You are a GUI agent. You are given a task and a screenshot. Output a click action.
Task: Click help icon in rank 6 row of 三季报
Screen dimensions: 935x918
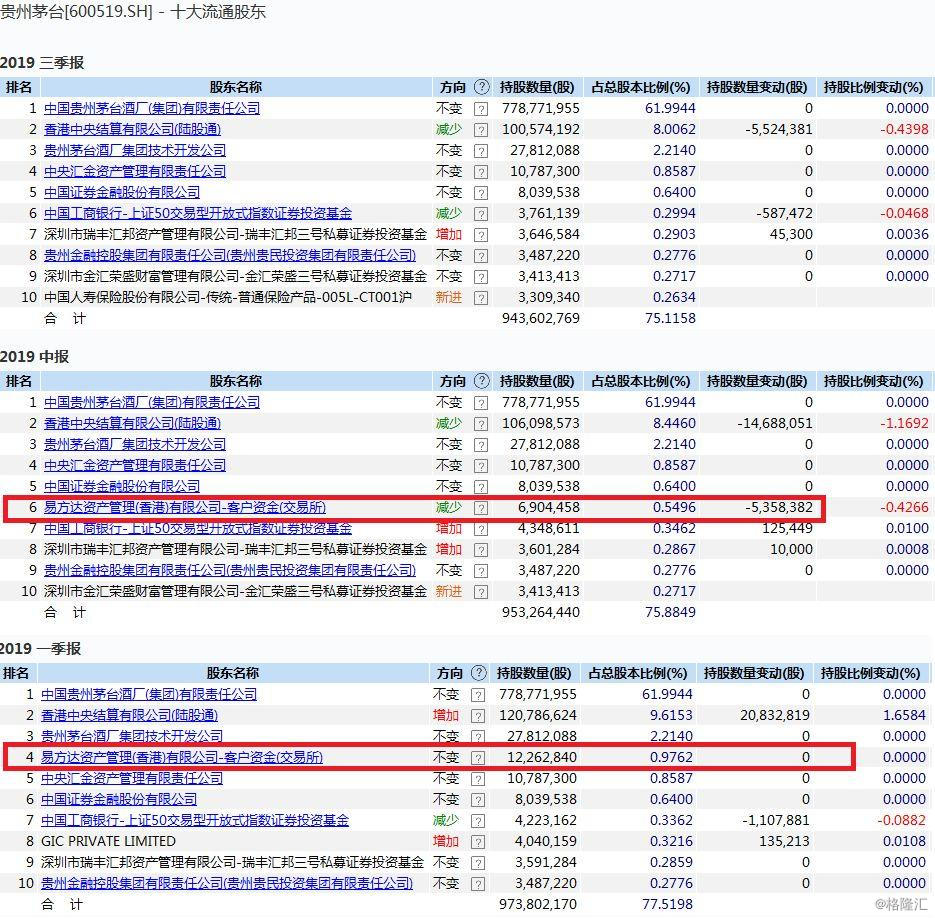pos(481,214)
